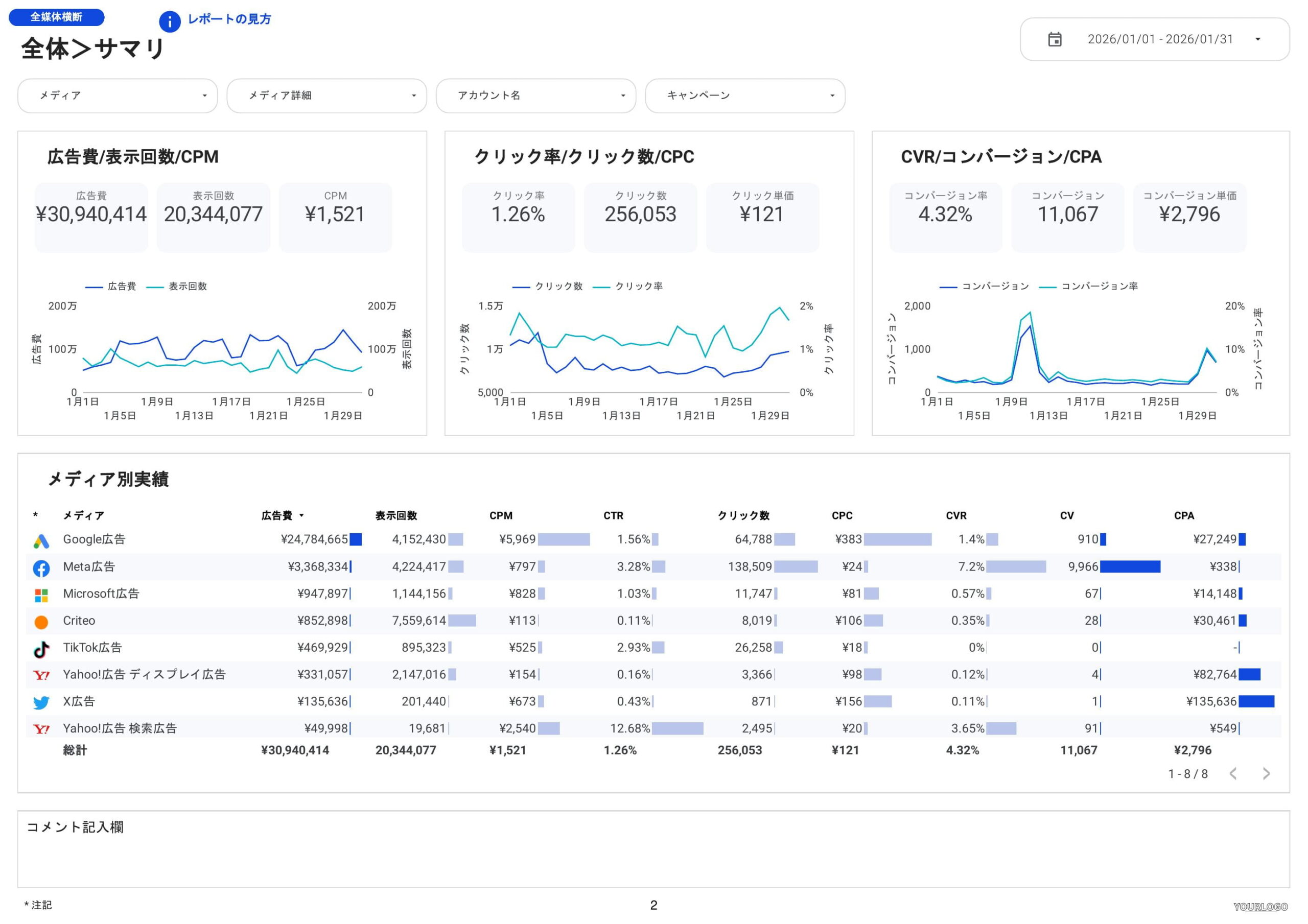The width and height of the screenshot is (1308, 924).
Task: Click the blue info icon near the title
Action: point(170,21)
